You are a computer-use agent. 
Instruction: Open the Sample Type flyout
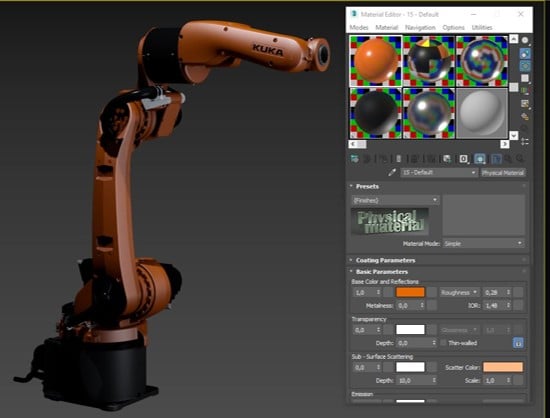(525, 40)
